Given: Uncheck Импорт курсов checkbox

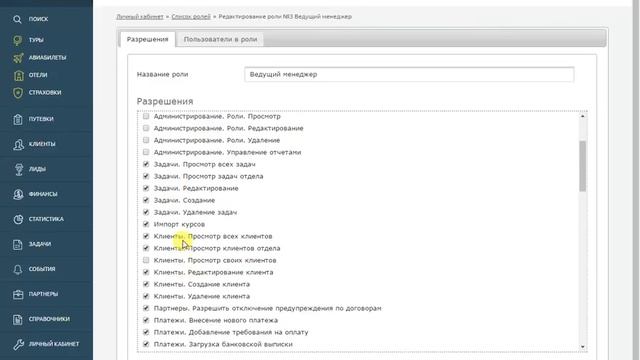Looking at the screenshot, I should pyautogui.click(x=146, y=224).
